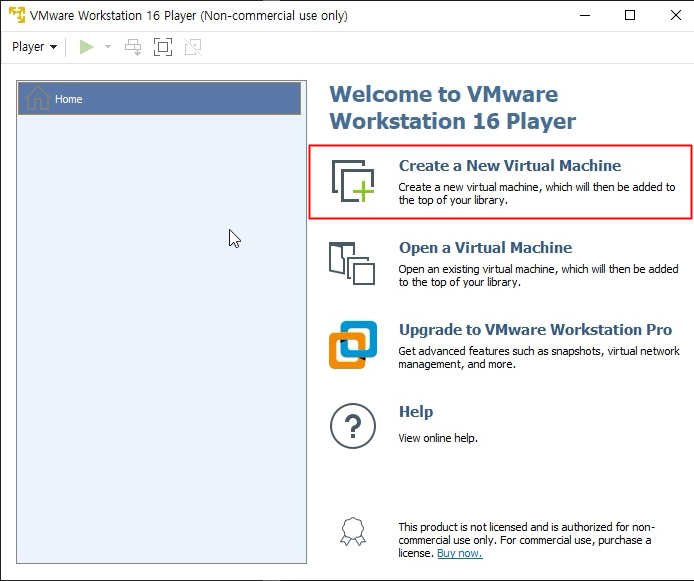694x581 pixels.
Task: Click the VMware app icon in title bar
Action: [17, 15]
